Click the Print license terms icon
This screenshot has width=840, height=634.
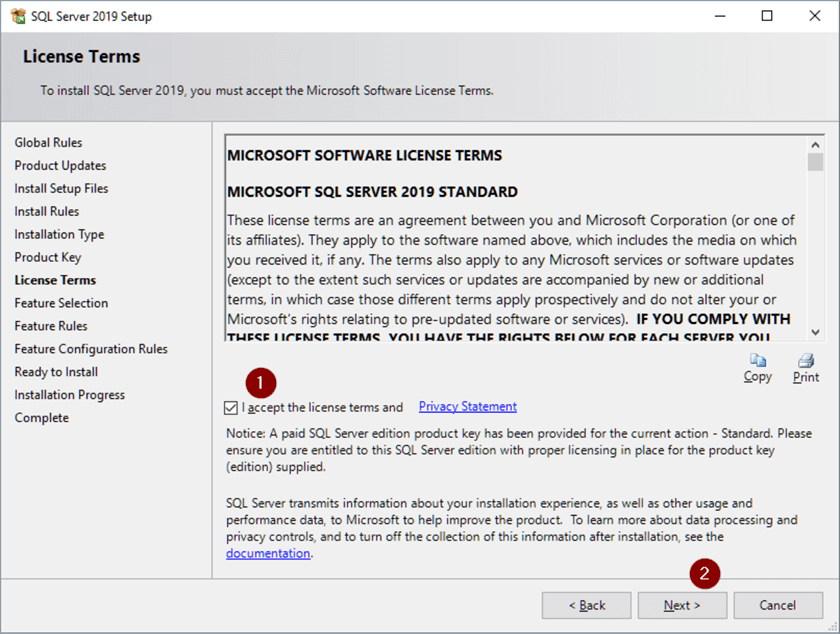[805, 361]
